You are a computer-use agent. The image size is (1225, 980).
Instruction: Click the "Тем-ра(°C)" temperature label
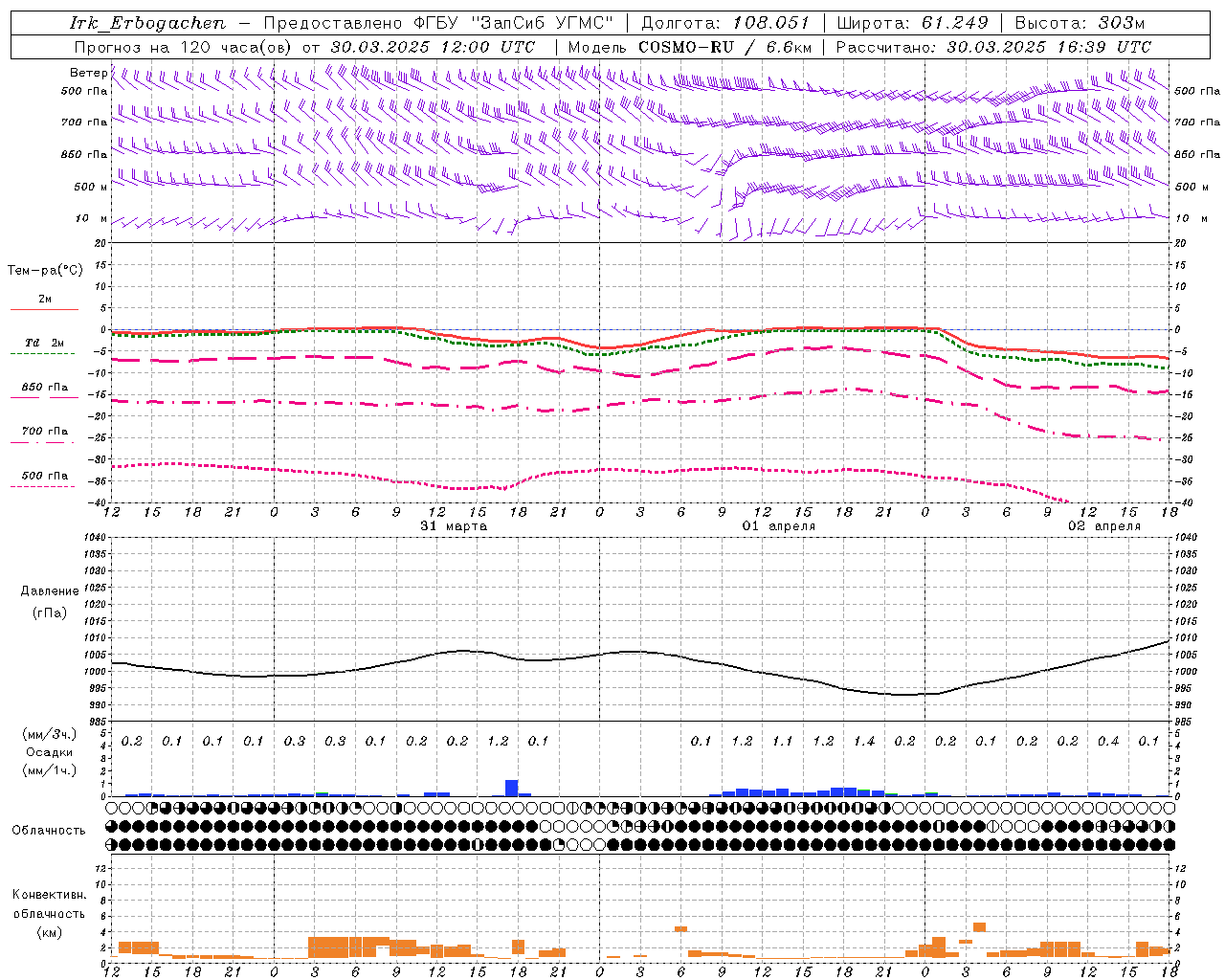coord(45,271)
